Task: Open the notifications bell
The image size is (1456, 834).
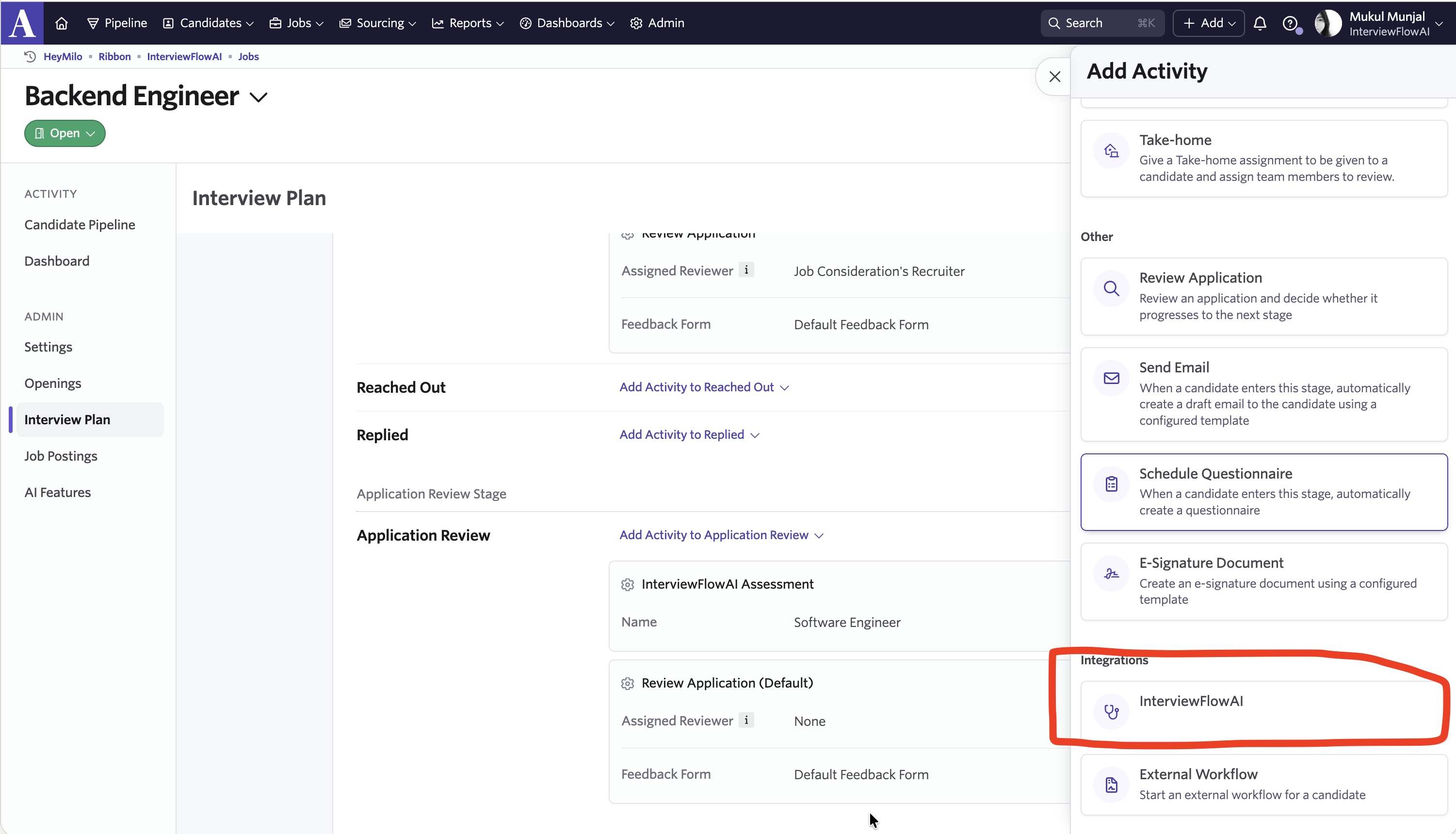Action: 1260,23
